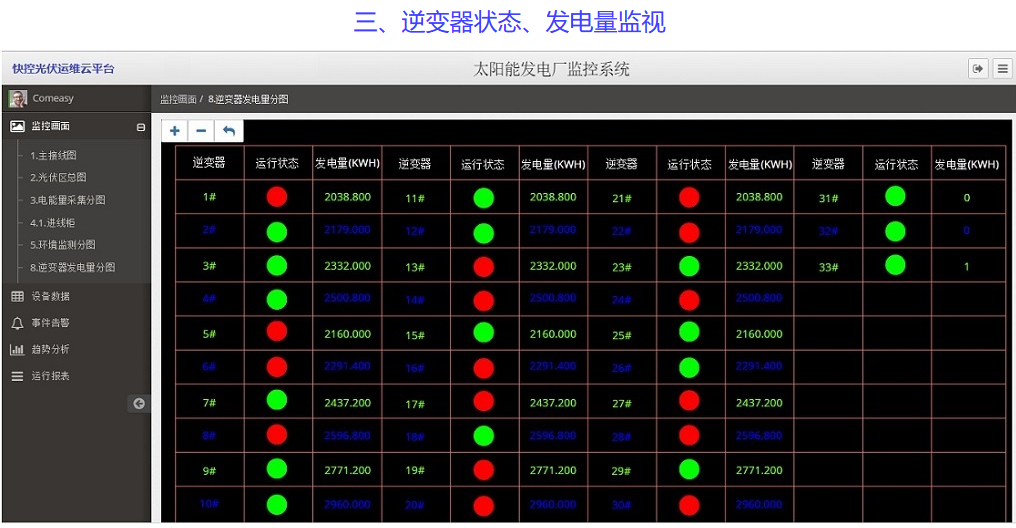1016x528 pixels.
Task: Open 5.环境监测分图 in sidebar
Action: tap(62, 244)
